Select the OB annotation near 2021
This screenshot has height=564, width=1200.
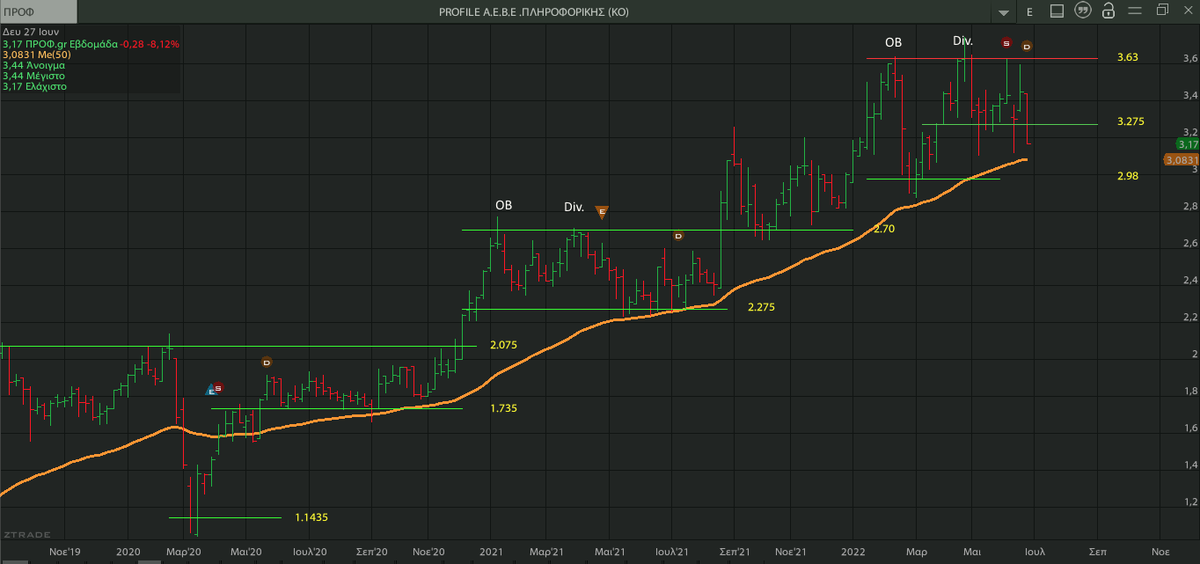pos(503,206)
